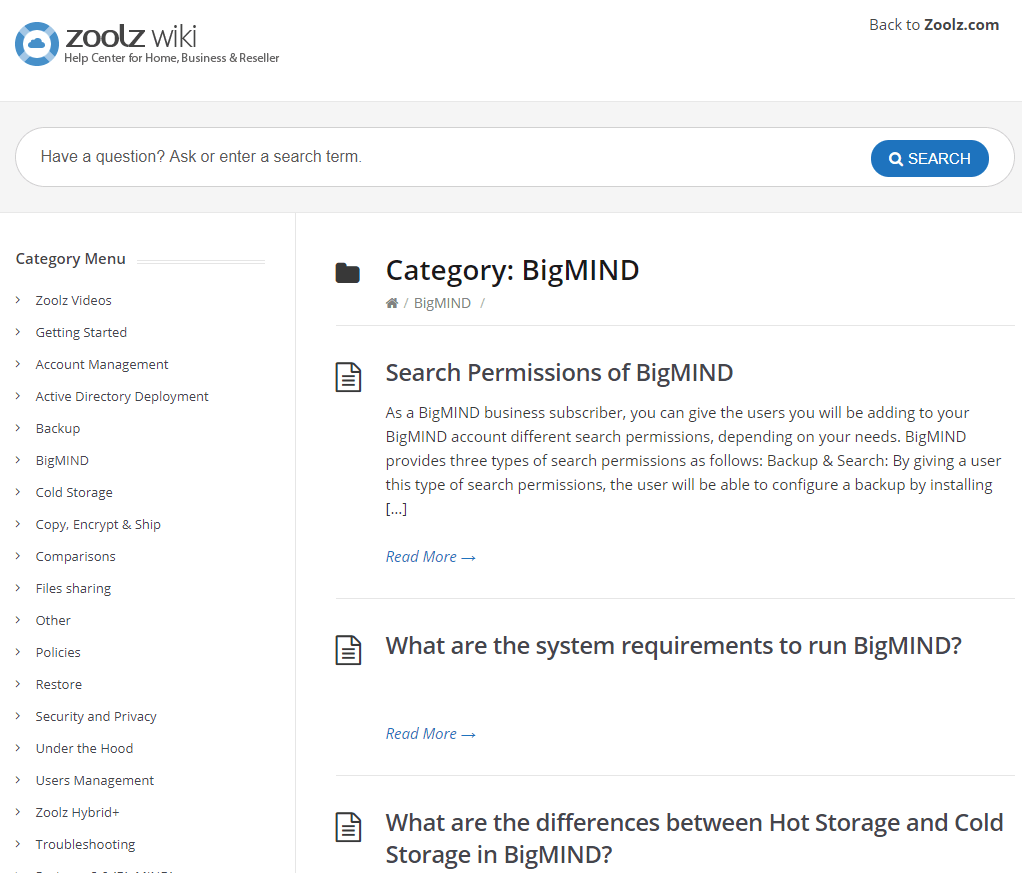Open Cold Storage category
This screenshot has height=873, width=1022.
pos(74,492)
